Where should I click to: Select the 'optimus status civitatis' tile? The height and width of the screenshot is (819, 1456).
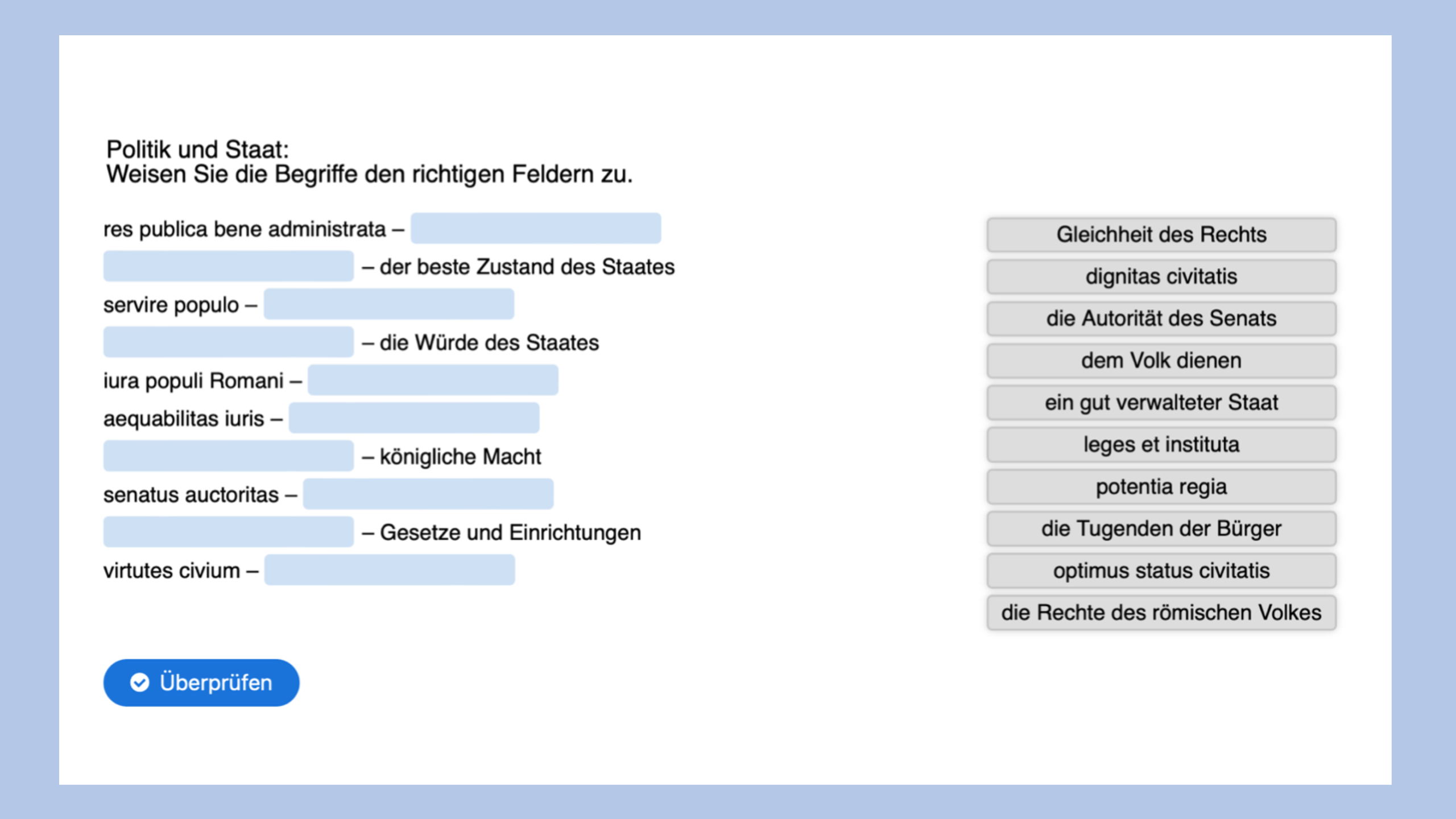click(x=1161, y=570)
